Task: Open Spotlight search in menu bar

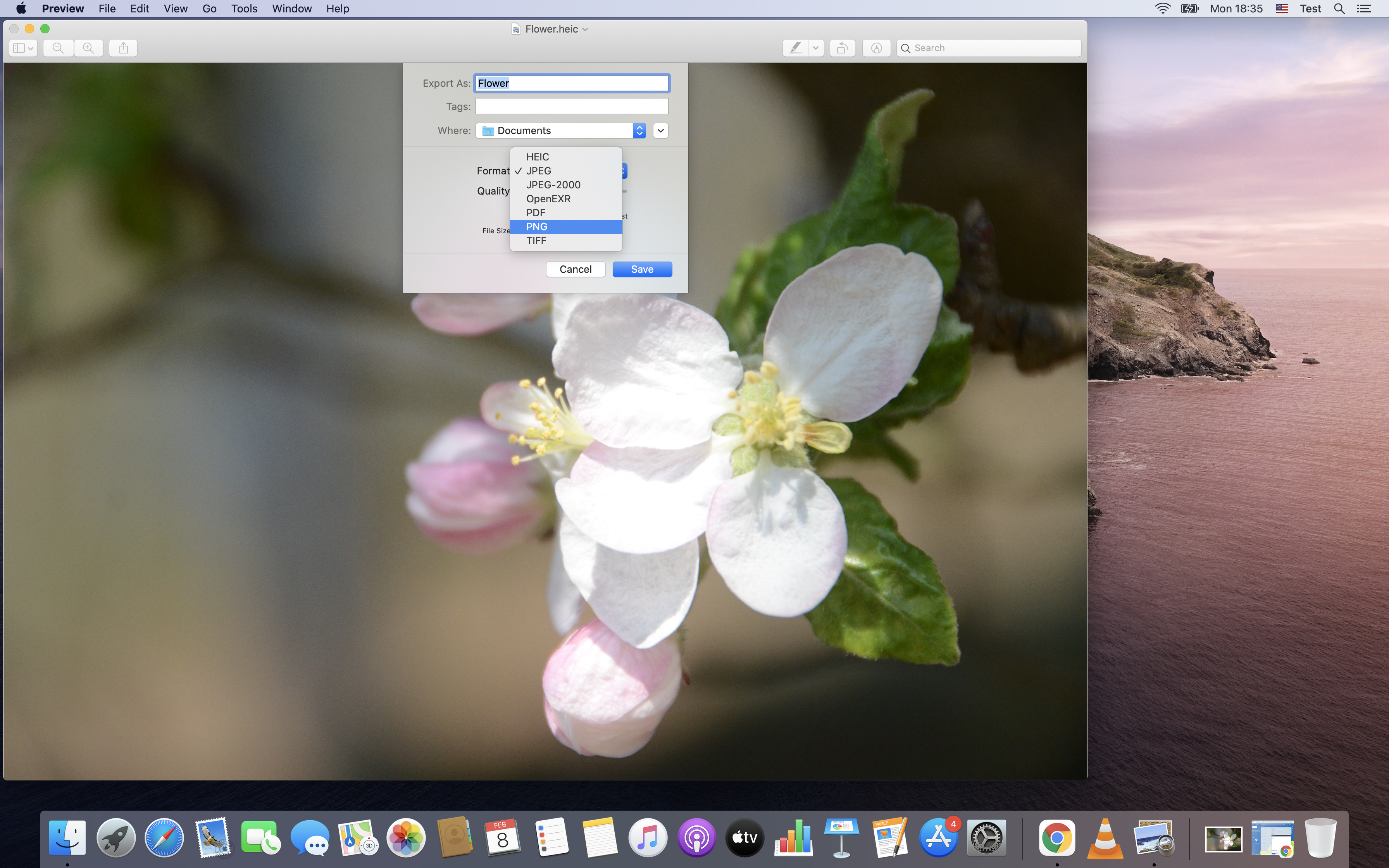Action: tap(1339, 9)
